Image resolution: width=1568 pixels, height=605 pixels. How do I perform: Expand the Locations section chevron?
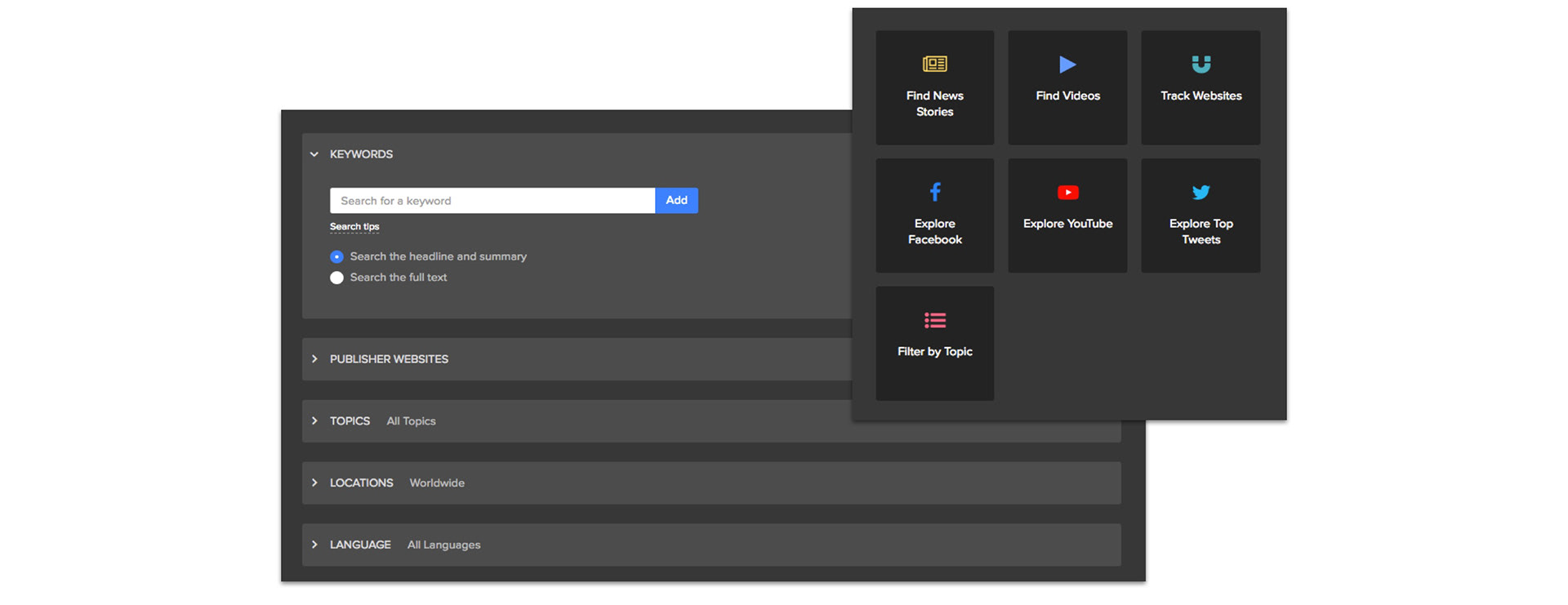coord(314,483)
